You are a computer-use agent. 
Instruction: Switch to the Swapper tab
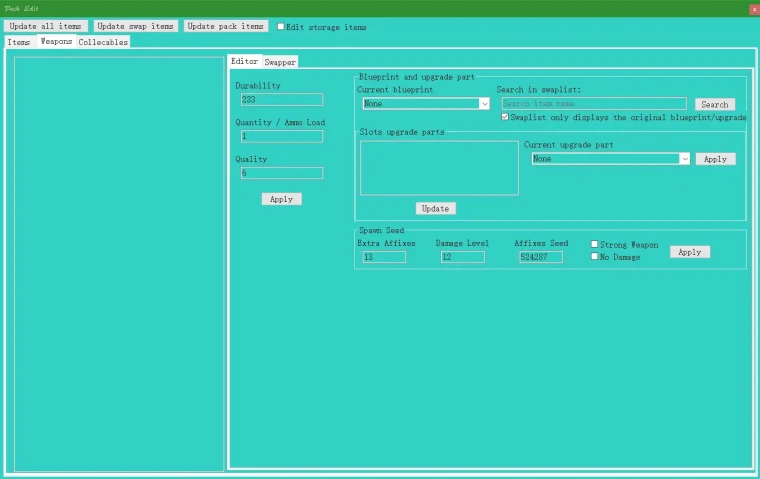(x=280, y=62)
